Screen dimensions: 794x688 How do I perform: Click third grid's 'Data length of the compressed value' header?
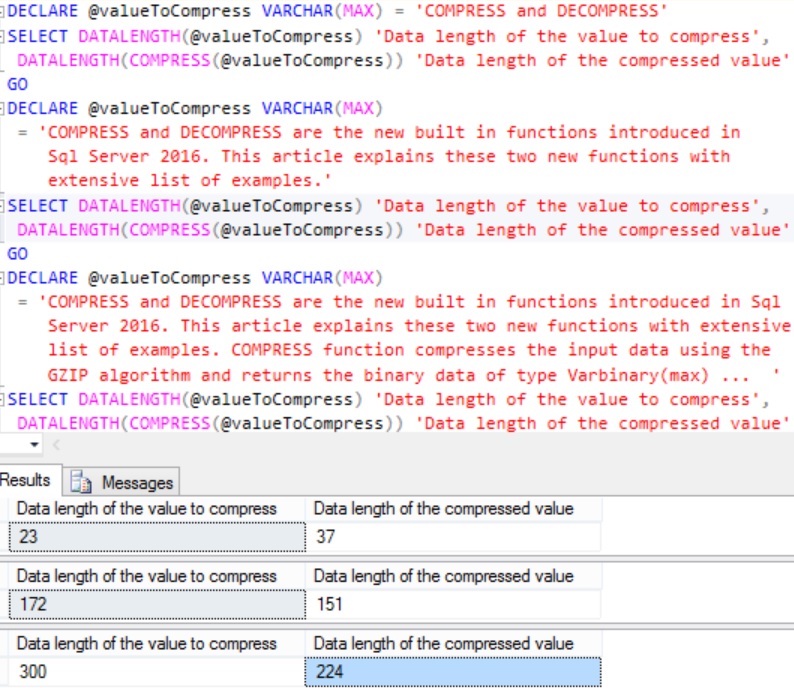point(453,644)
